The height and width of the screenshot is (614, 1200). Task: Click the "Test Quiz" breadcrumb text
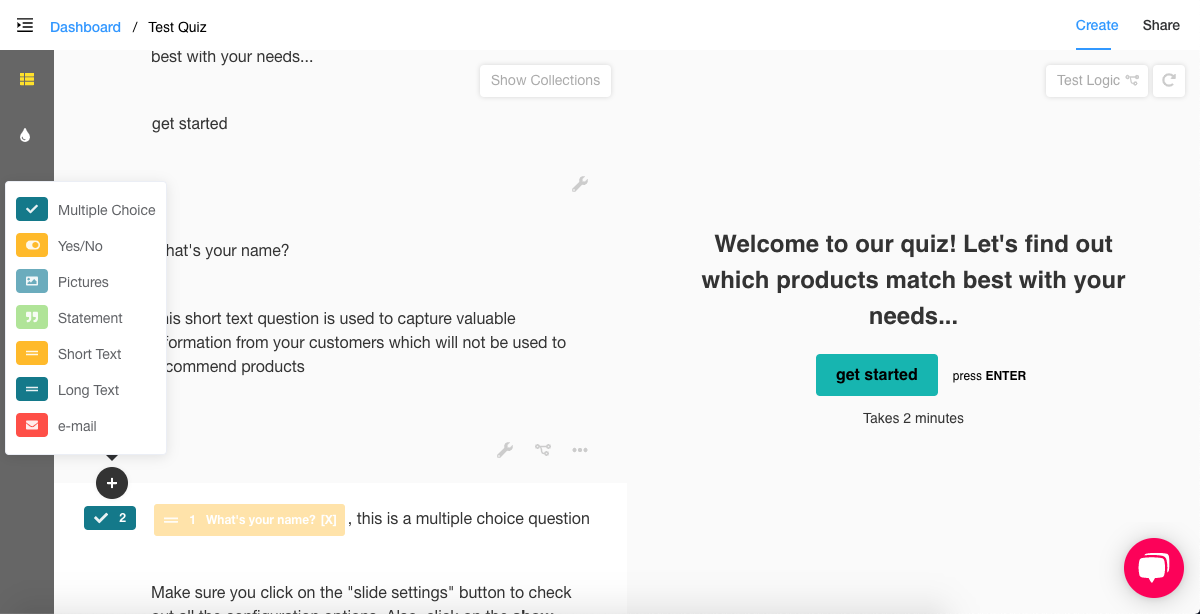click(x=177, y=27)
